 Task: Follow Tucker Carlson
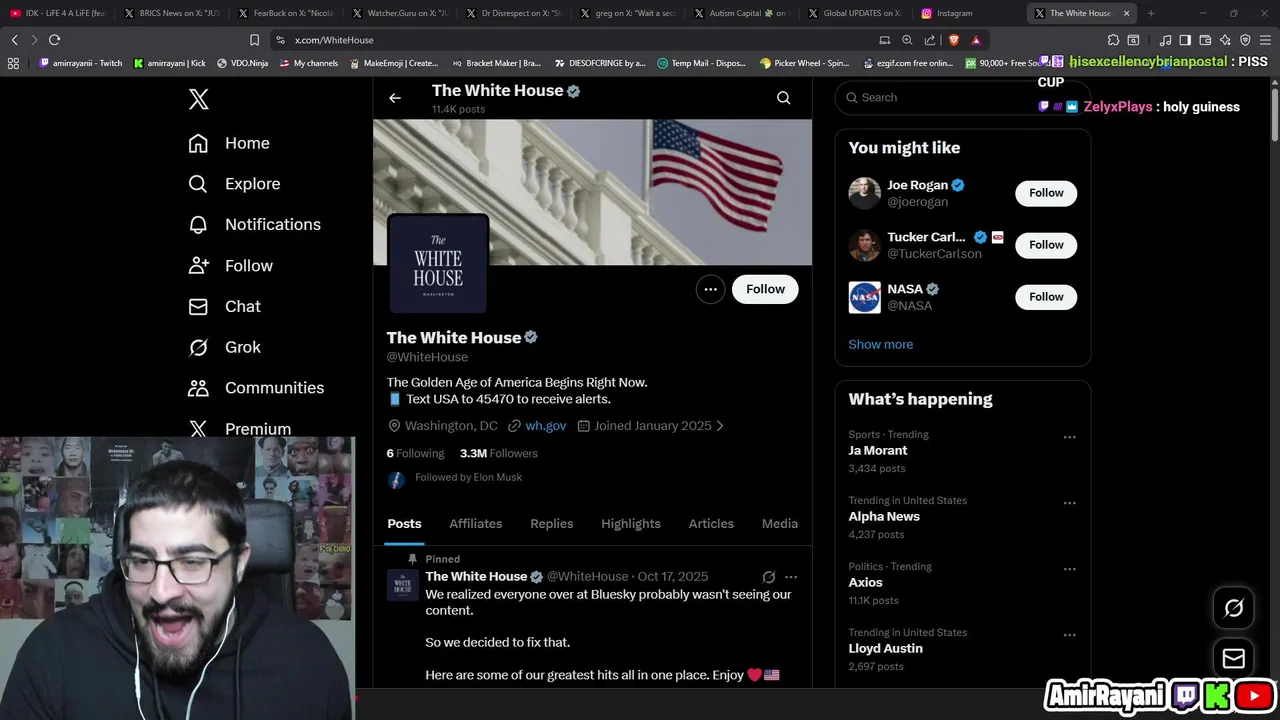[x=1046, y=245]
